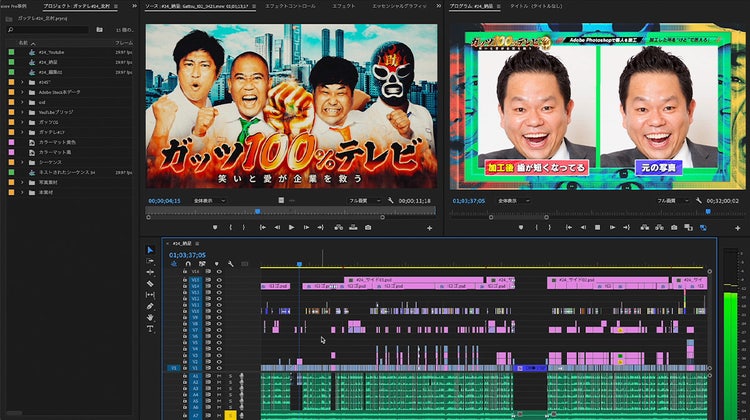
Task: Toggle lock on video track V1
Action: click(x=185, y=368)
